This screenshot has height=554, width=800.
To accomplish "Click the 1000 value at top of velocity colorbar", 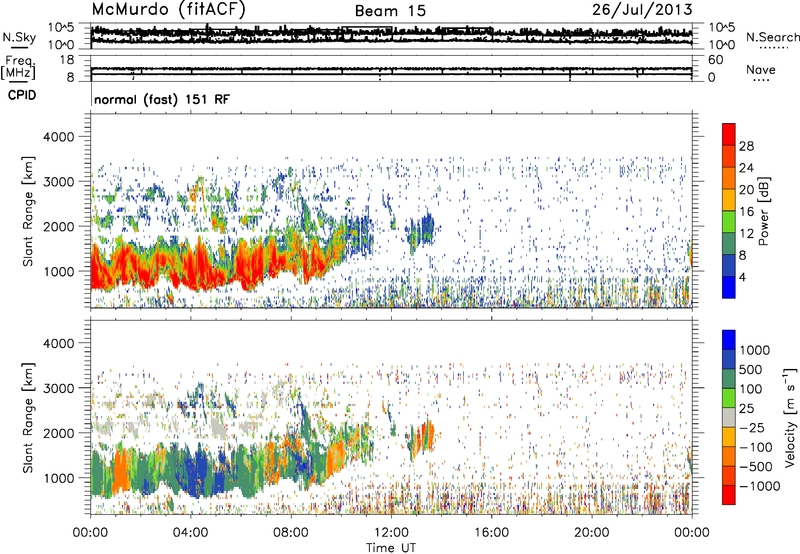I will click(x=754, y=350).
